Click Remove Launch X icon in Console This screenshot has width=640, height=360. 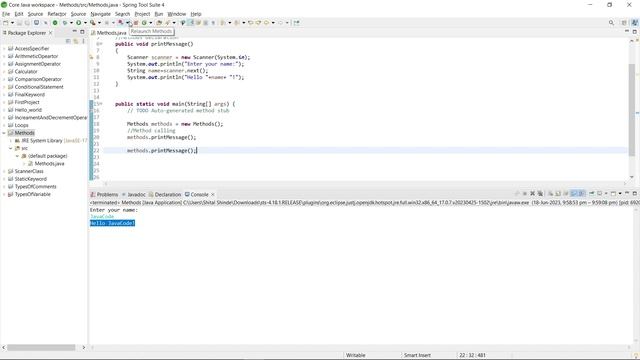[532, 193]
